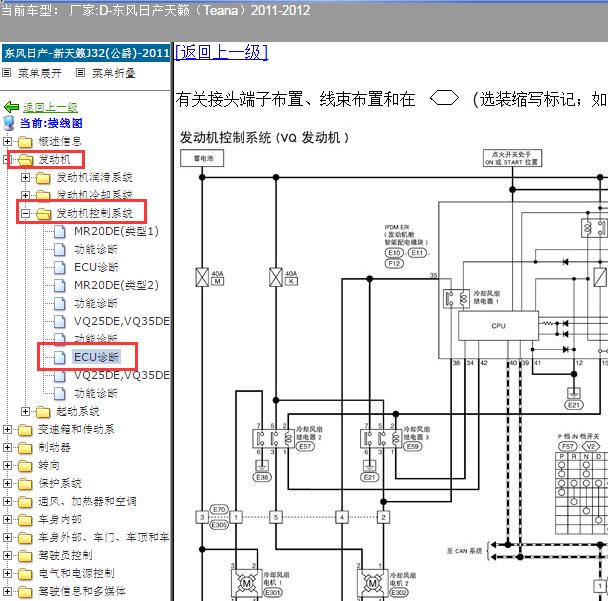Click the 车身外部、车门 folder icon
608x601 pixels.
coord(25,538)
